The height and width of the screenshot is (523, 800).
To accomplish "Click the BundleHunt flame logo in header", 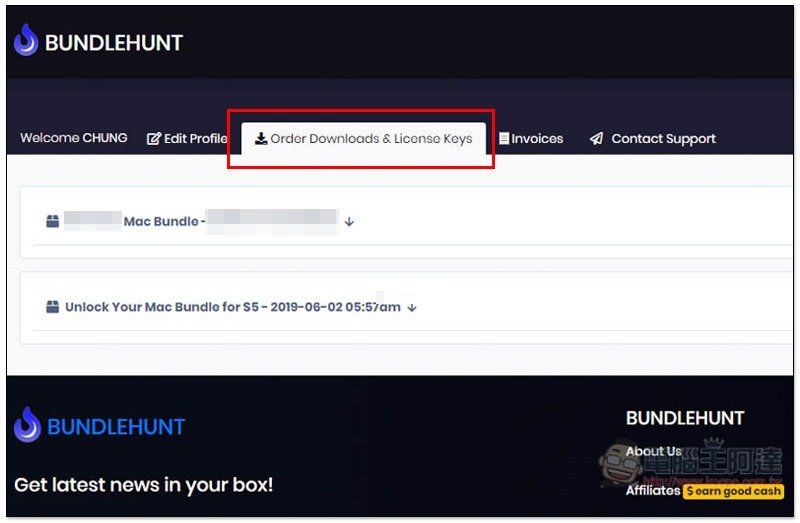I will (x=26, y=40).
